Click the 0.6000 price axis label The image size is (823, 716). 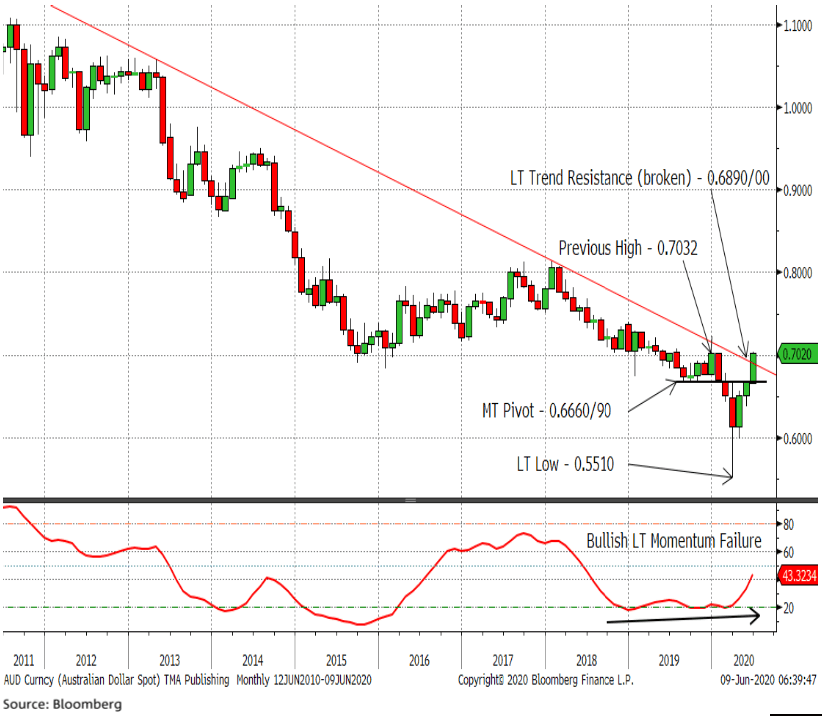[x=799, y=438]
